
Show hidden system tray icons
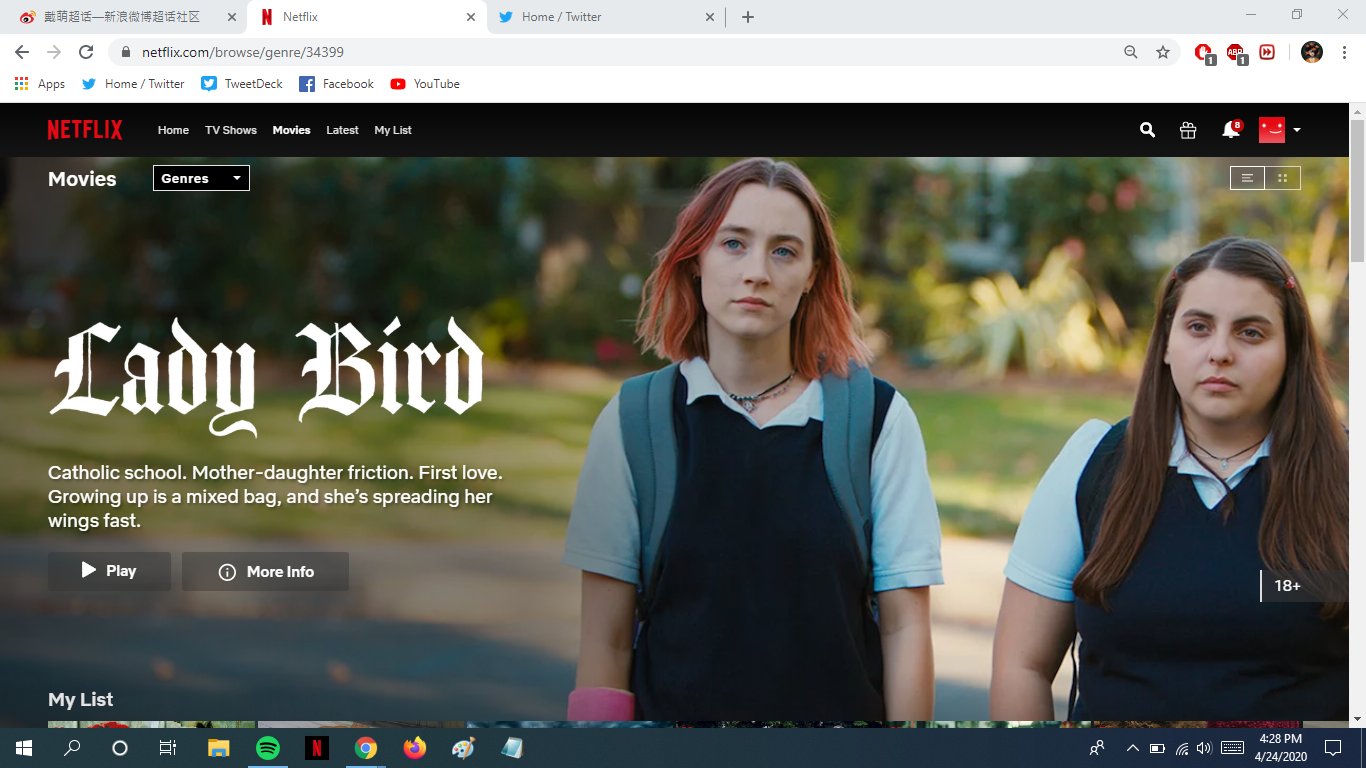pos(1132,747)
